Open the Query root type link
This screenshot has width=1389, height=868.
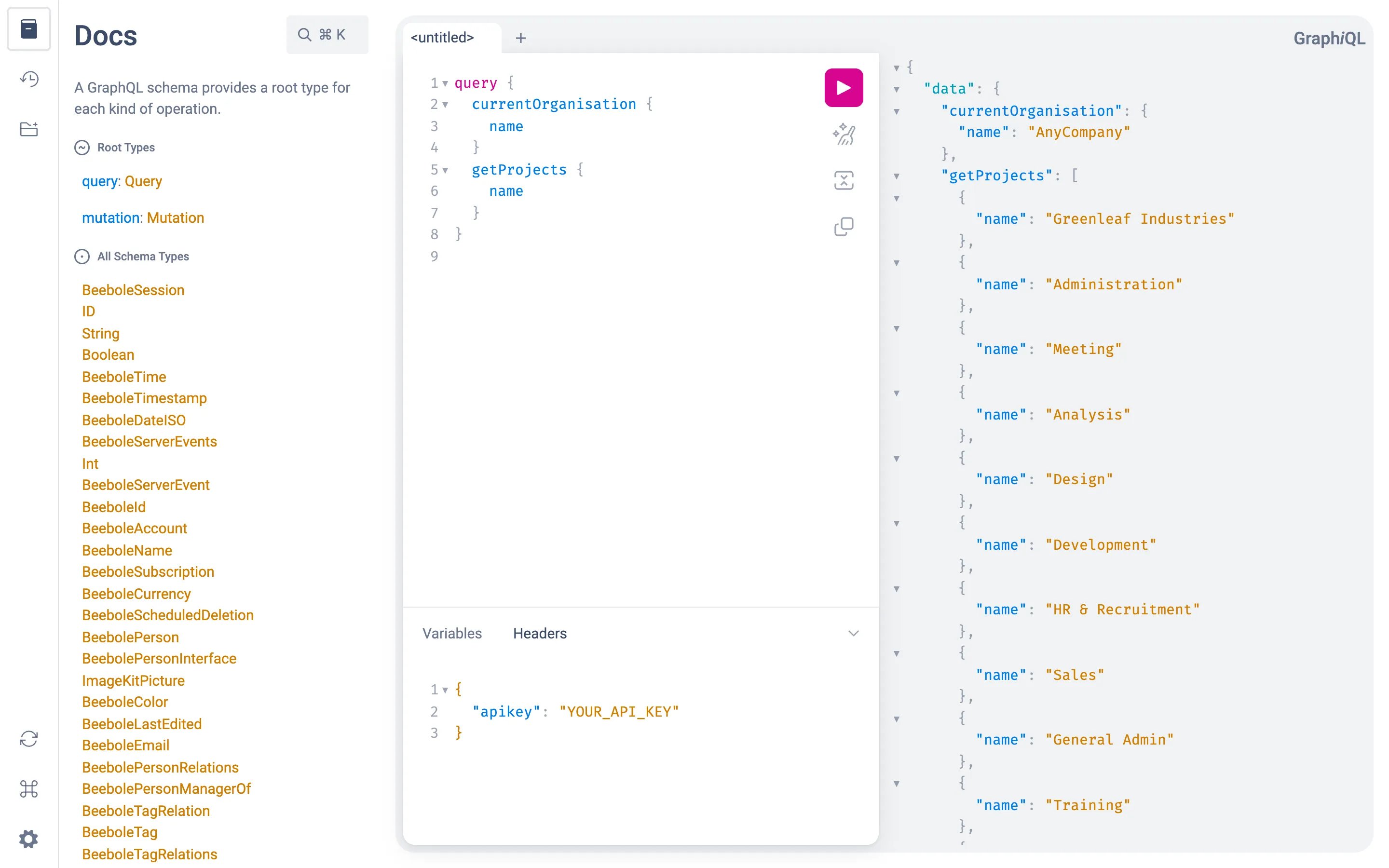(x=143, y=181)
